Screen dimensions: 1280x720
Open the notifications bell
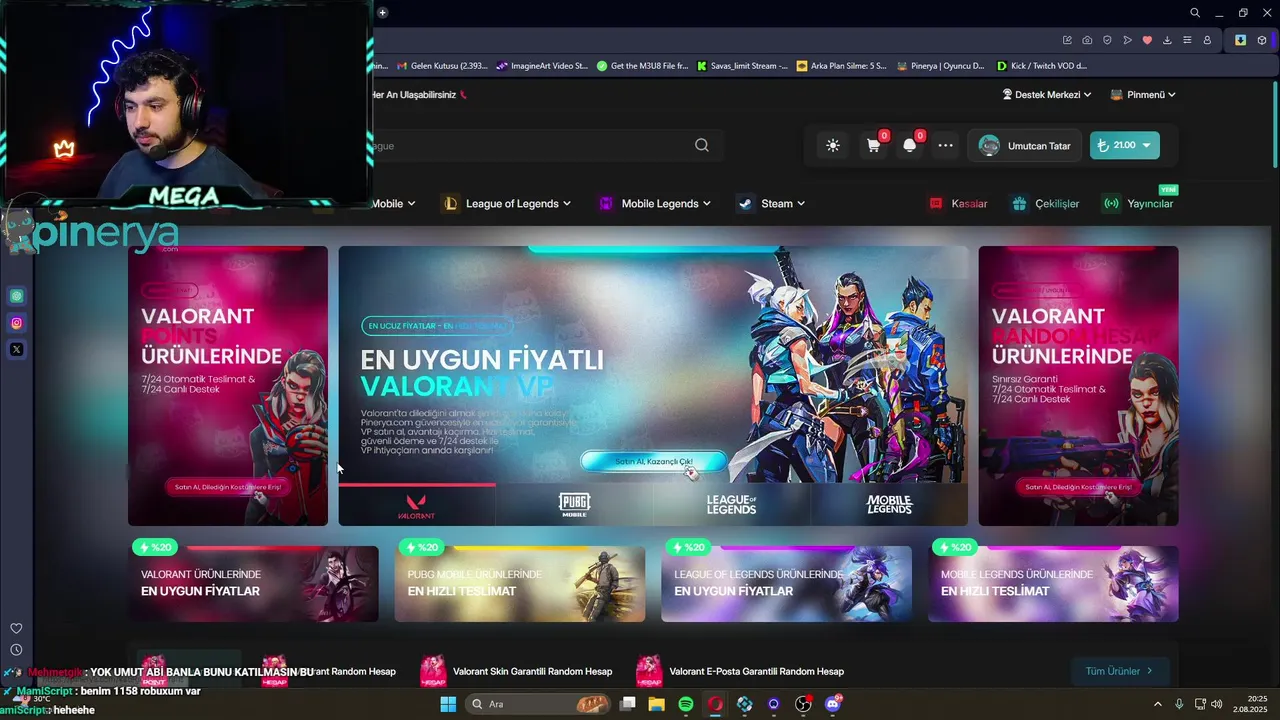[909, 146]
